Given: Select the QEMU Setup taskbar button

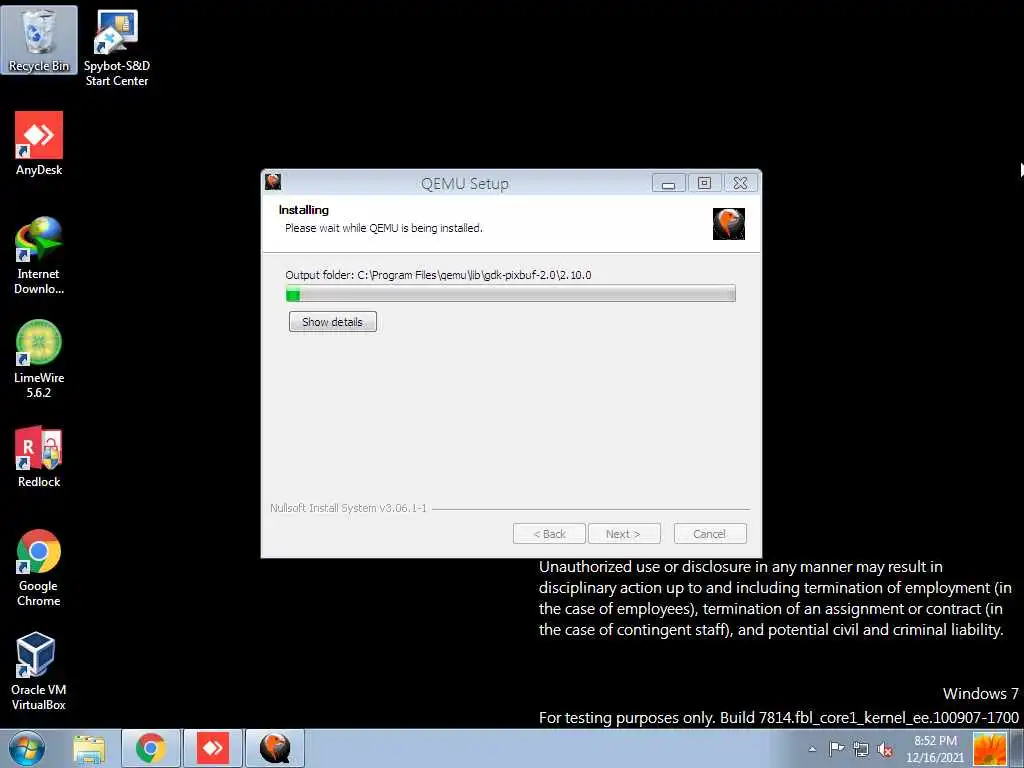Looking at the screenshot, I should point(275,748).
